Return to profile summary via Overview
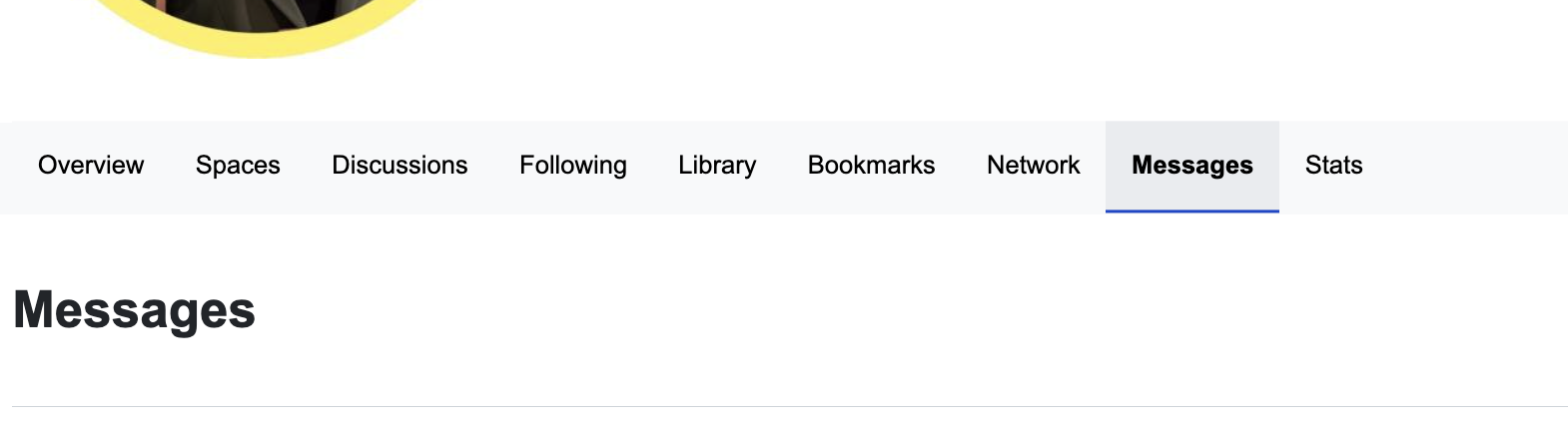 click(x=91, y=166)
